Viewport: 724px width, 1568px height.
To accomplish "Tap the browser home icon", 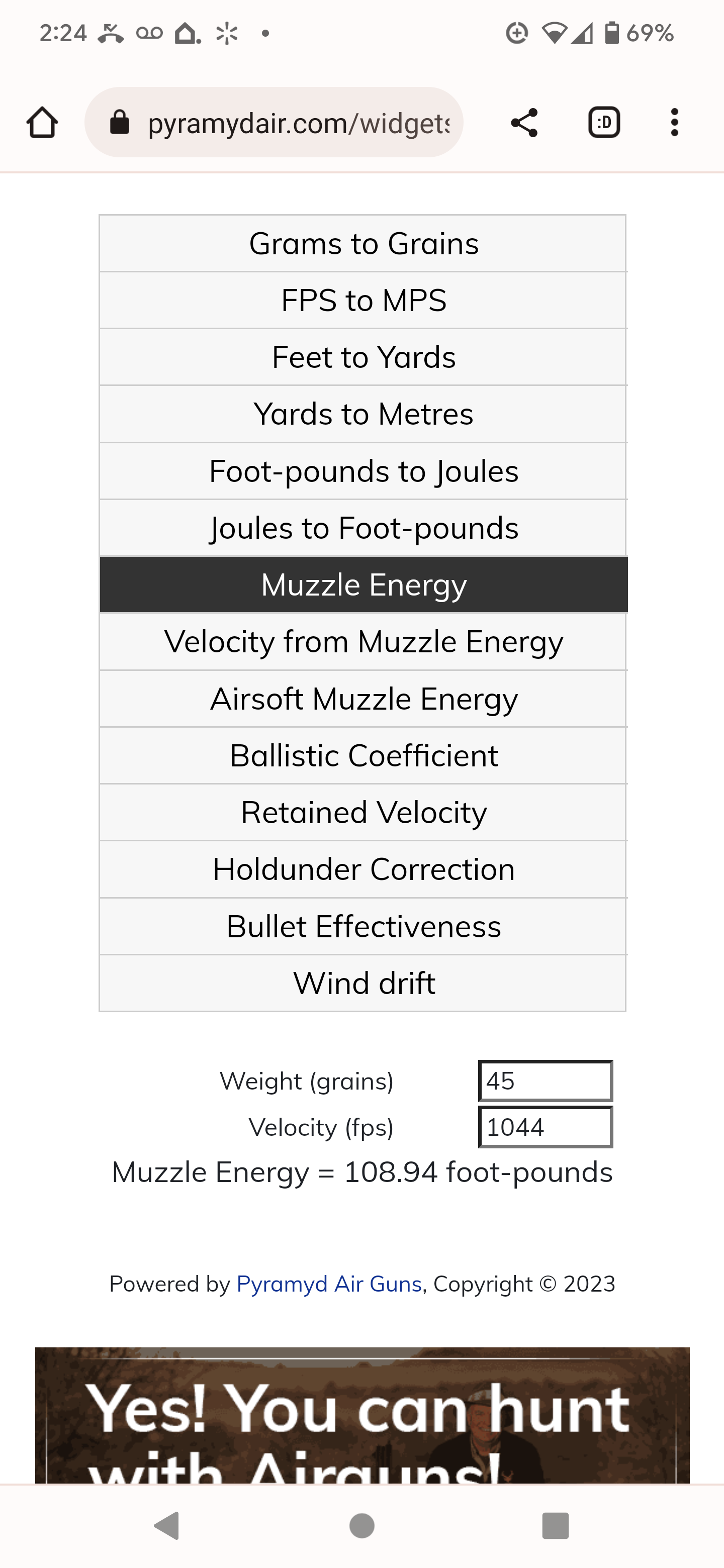I will click(42, 122).
